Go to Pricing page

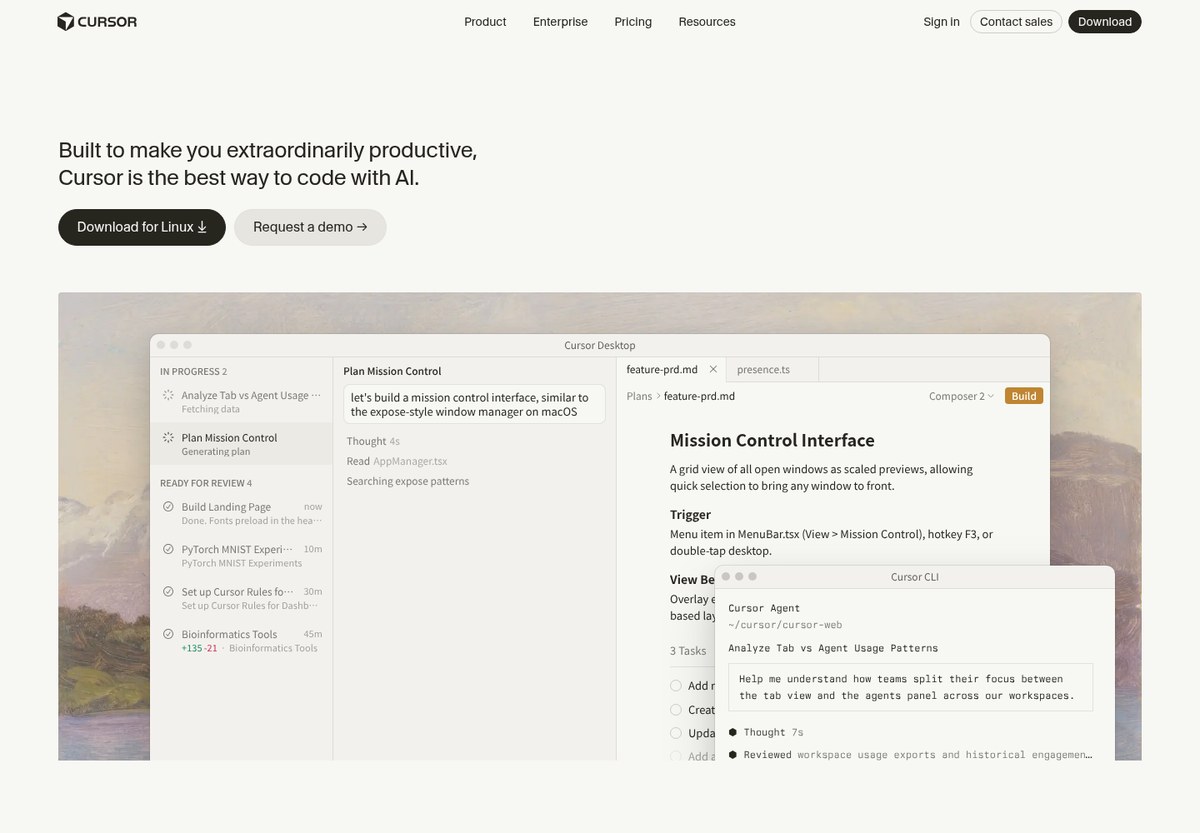[633, 22]
